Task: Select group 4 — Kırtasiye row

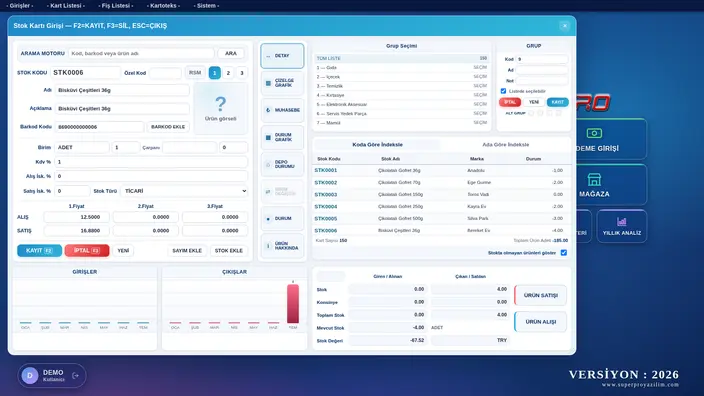Action: click(x=401, y=95)
